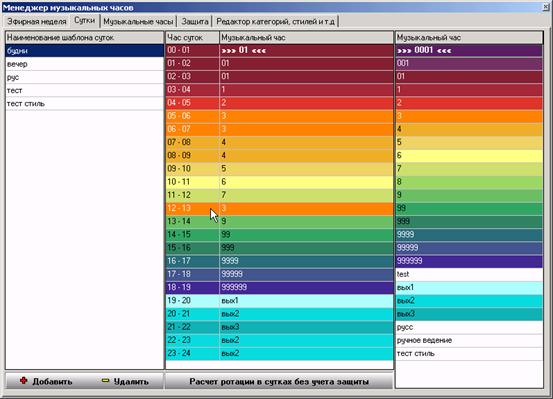Select the 07 - 08 hour row
Viewport: 553px width, 399px height.
click(280, 143)
